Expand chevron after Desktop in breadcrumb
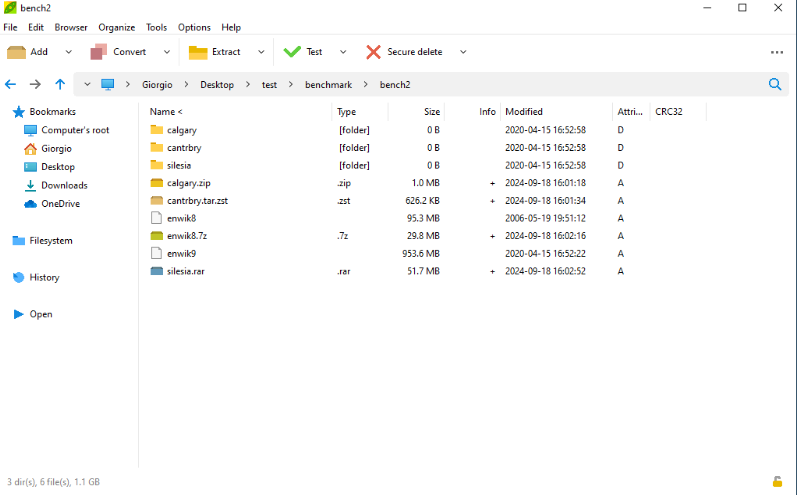 (x=248, y=84)
